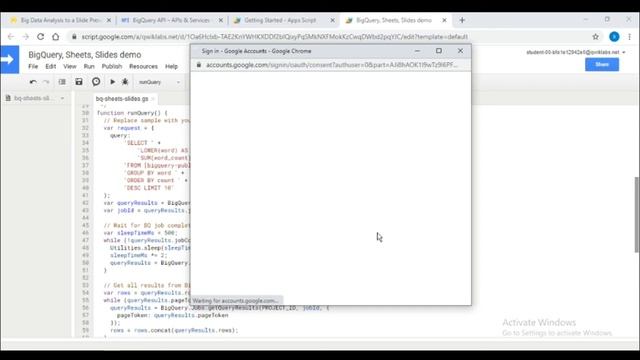640x360 pixels.
Task: Open a new browser tab
Action: [462, 20]
